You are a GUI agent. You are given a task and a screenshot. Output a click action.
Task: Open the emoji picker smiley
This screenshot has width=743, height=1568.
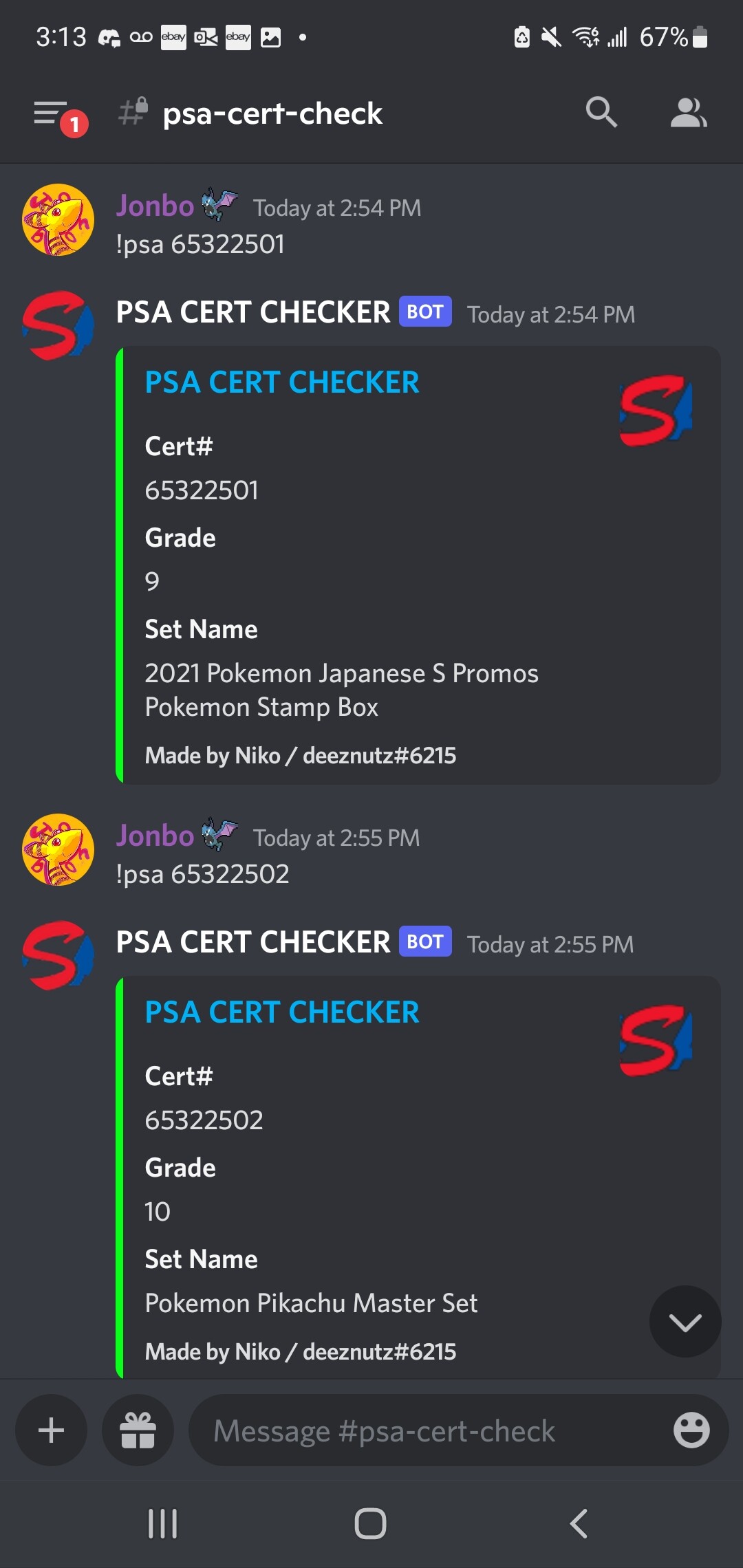coord(691,1430)
